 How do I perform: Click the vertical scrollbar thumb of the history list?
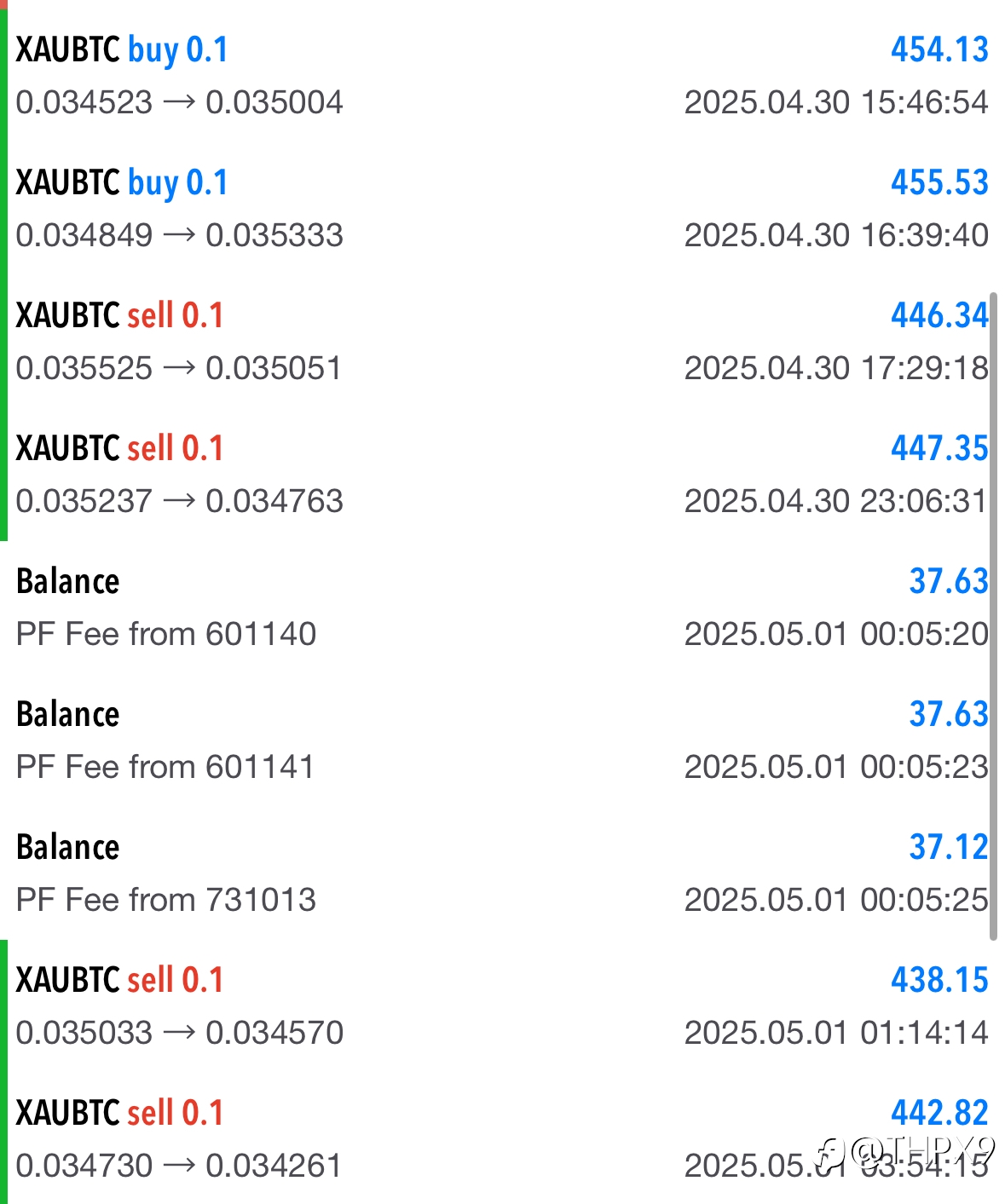click(993, 616)
